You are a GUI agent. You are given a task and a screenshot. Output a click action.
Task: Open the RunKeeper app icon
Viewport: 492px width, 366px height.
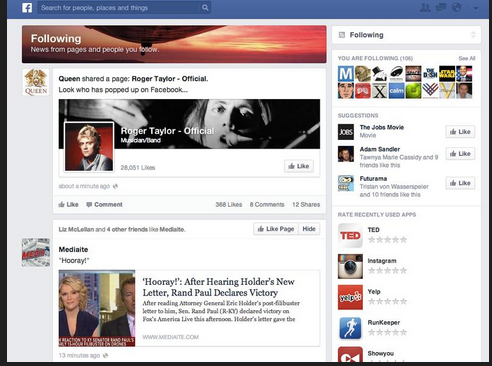(x=350, y=328)
